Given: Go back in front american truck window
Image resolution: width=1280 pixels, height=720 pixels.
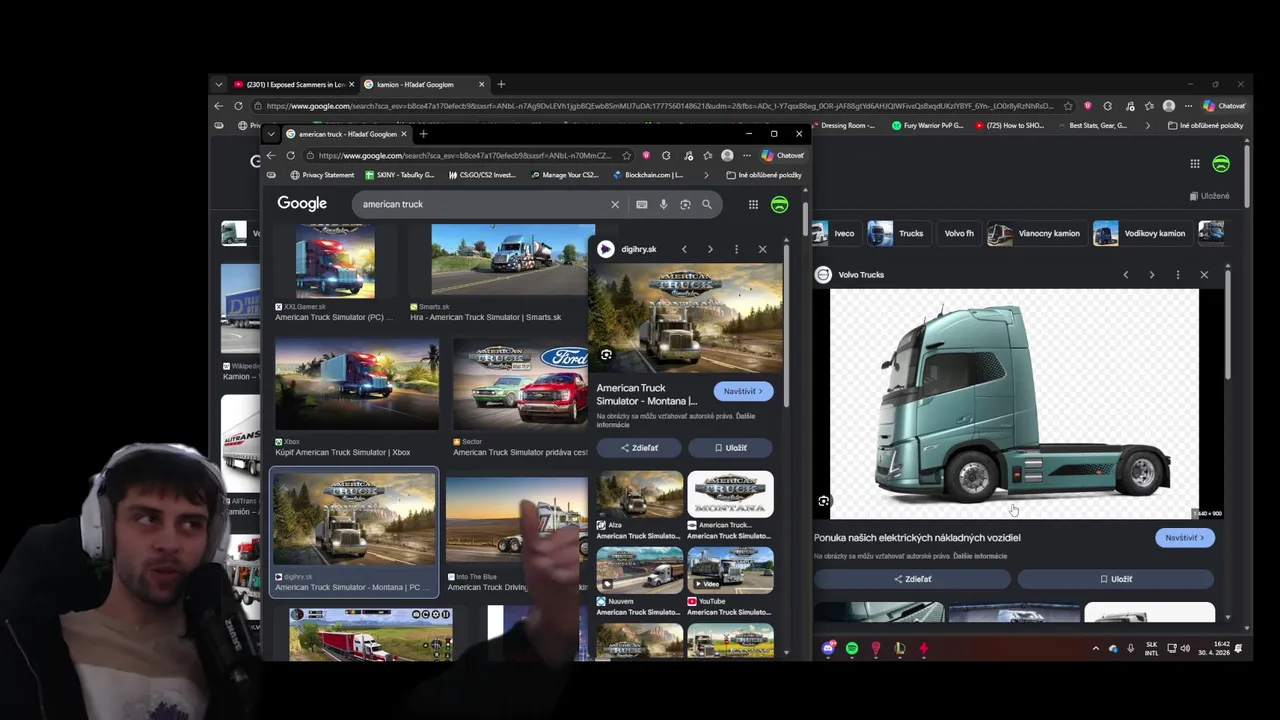Looking at the screenshot, I should point(271,155).
